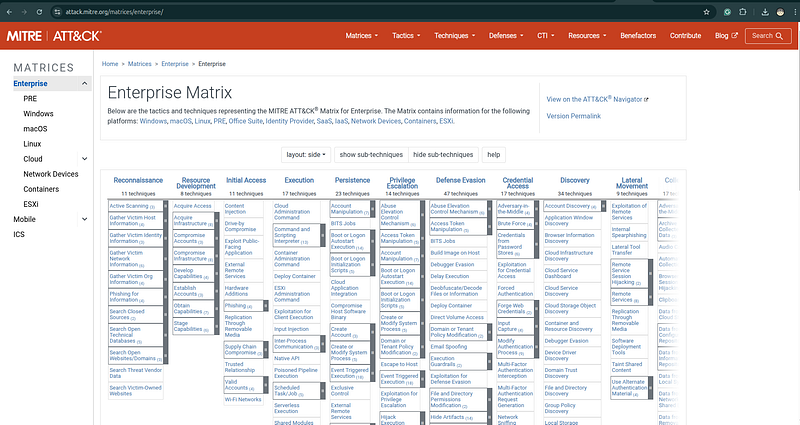800x425 pixels.
Task: Expand sub-techniques handle beside Command and Scripting Interpreter
Action: pos(322,235)
